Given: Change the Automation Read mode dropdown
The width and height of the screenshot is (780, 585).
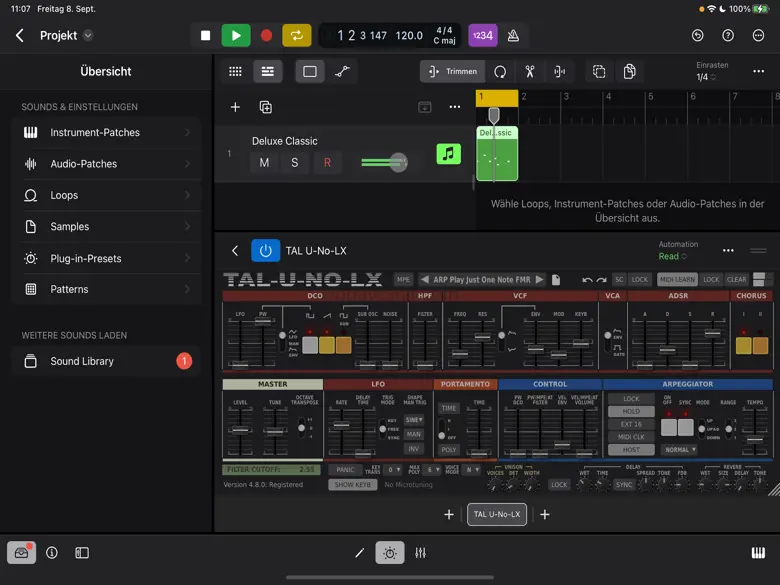Looking at the screenshot, I should (673, 256).
